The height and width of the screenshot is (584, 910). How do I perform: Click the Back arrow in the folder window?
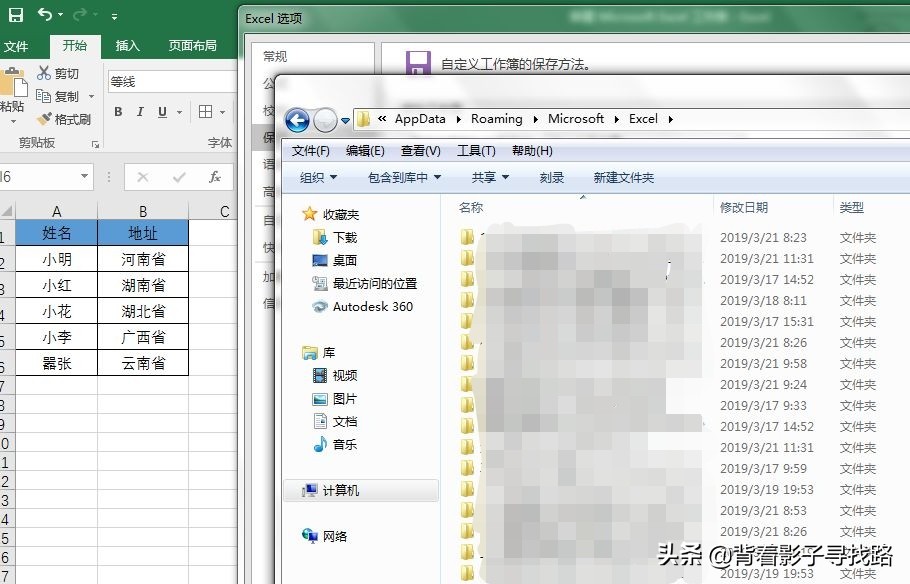(297, 121)
